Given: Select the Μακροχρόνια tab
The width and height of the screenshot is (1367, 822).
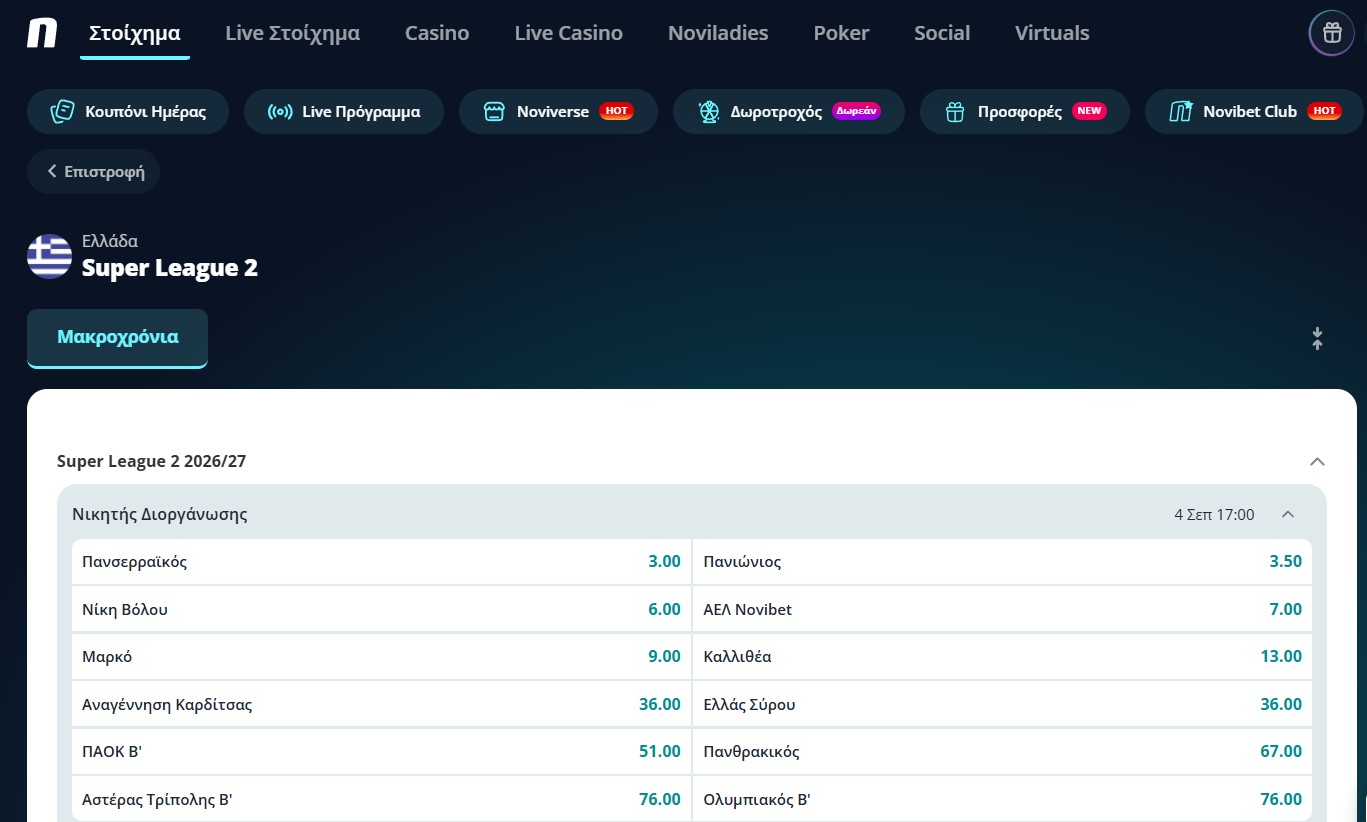Looking at the screenshot, I should pos(118,338).
